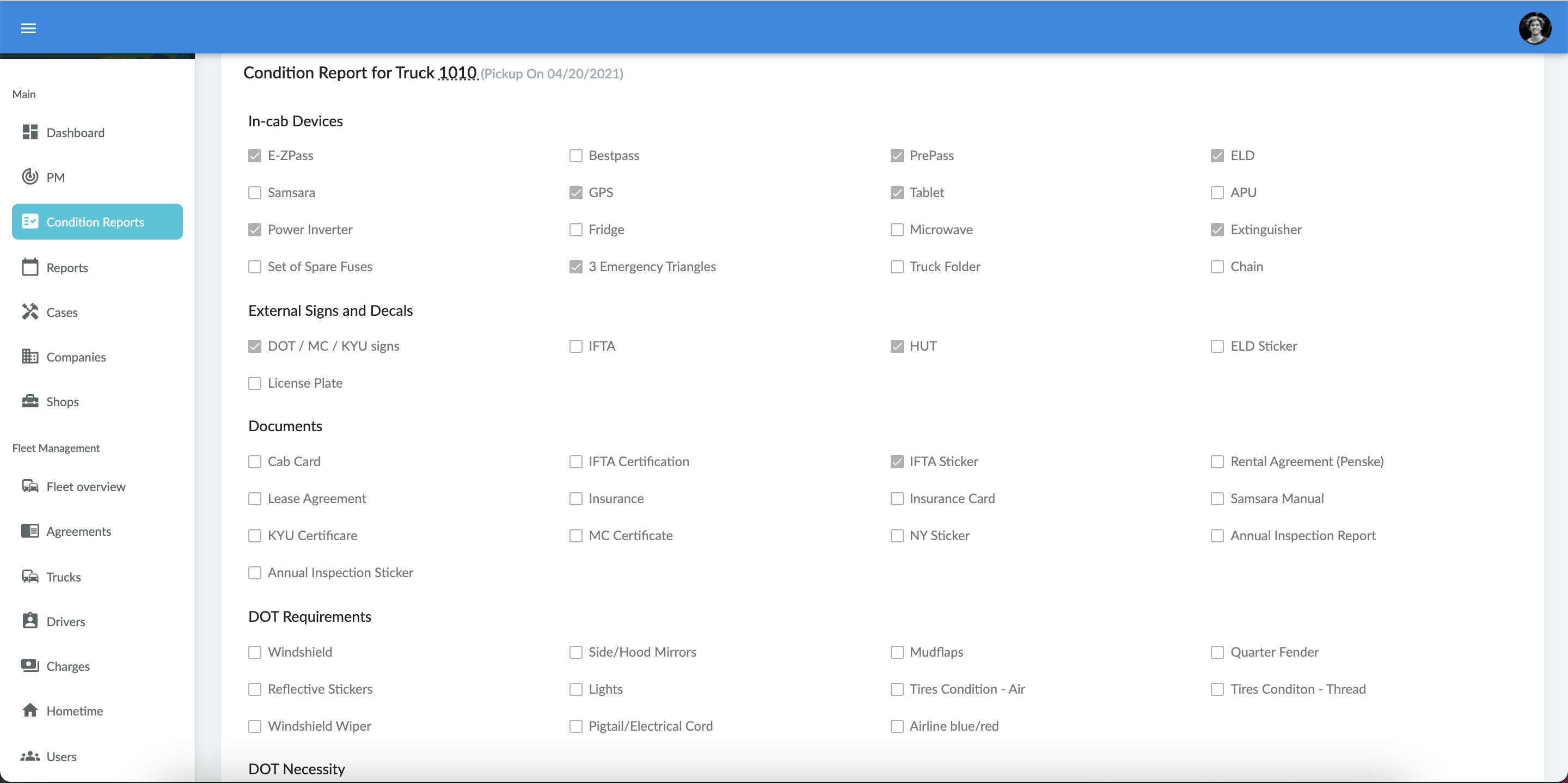Toggle the Mudflaps checkbox
The image size is (1568, 783).
pos(897,652)
